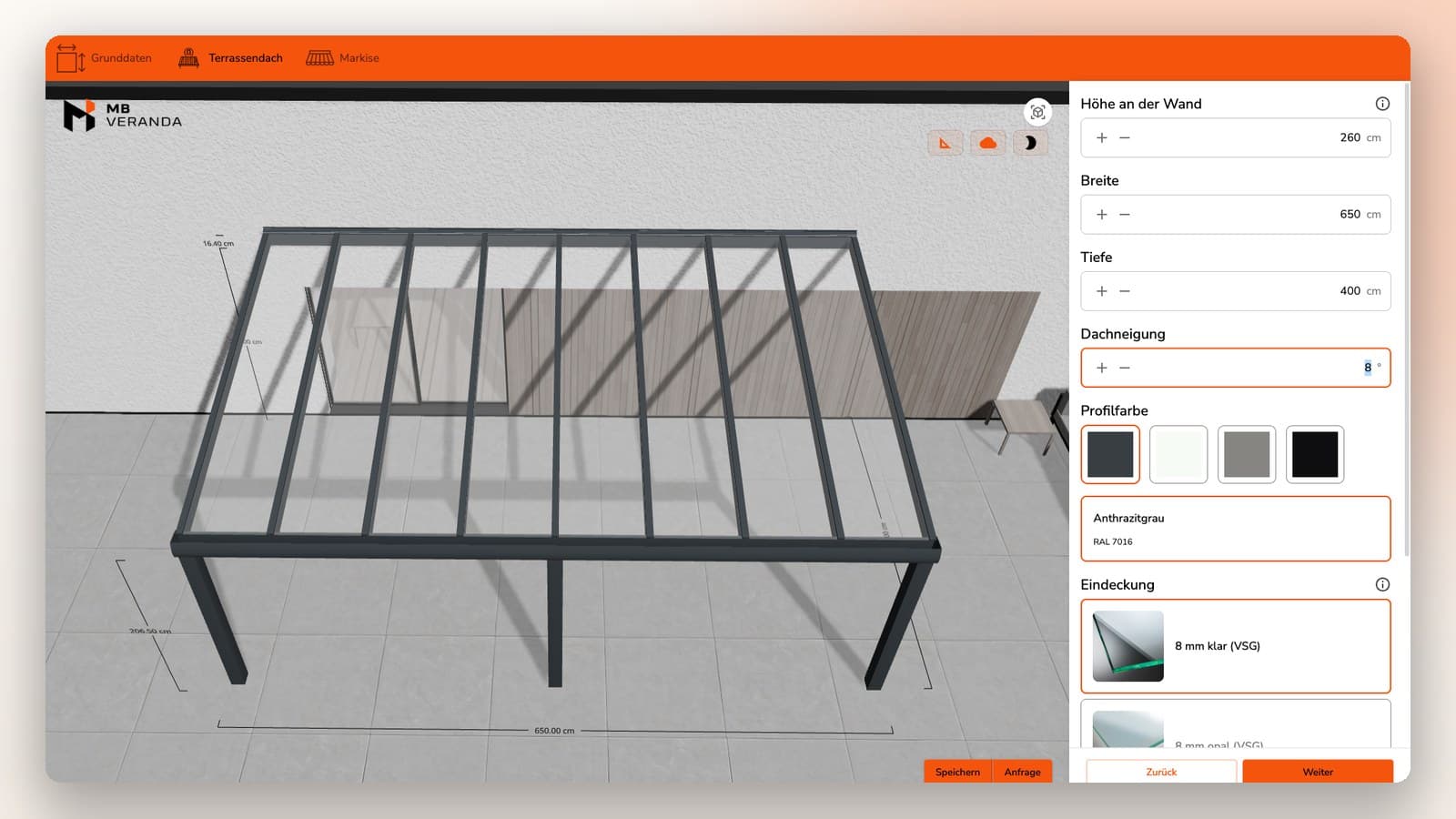Continue with the Weiter button
The image size is (1456, 819).
tap(1318, 772)
